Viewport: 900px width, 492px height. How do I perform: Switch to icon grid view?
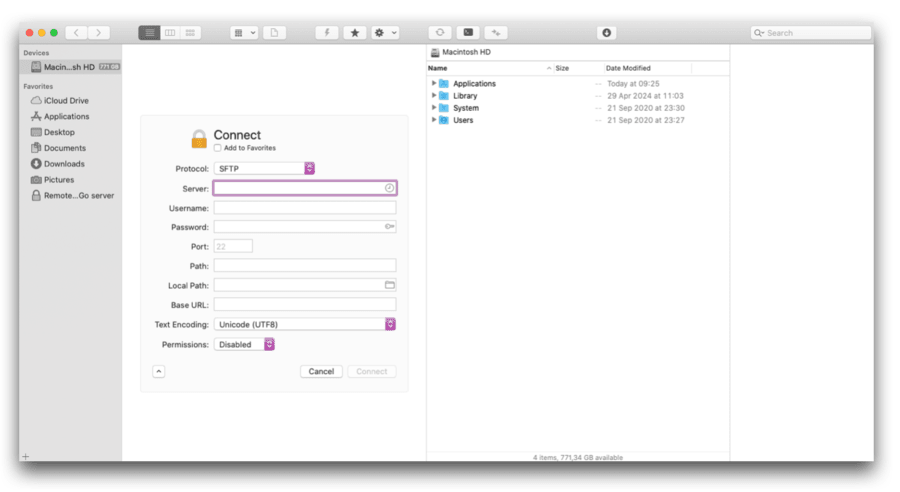[190, 33]
